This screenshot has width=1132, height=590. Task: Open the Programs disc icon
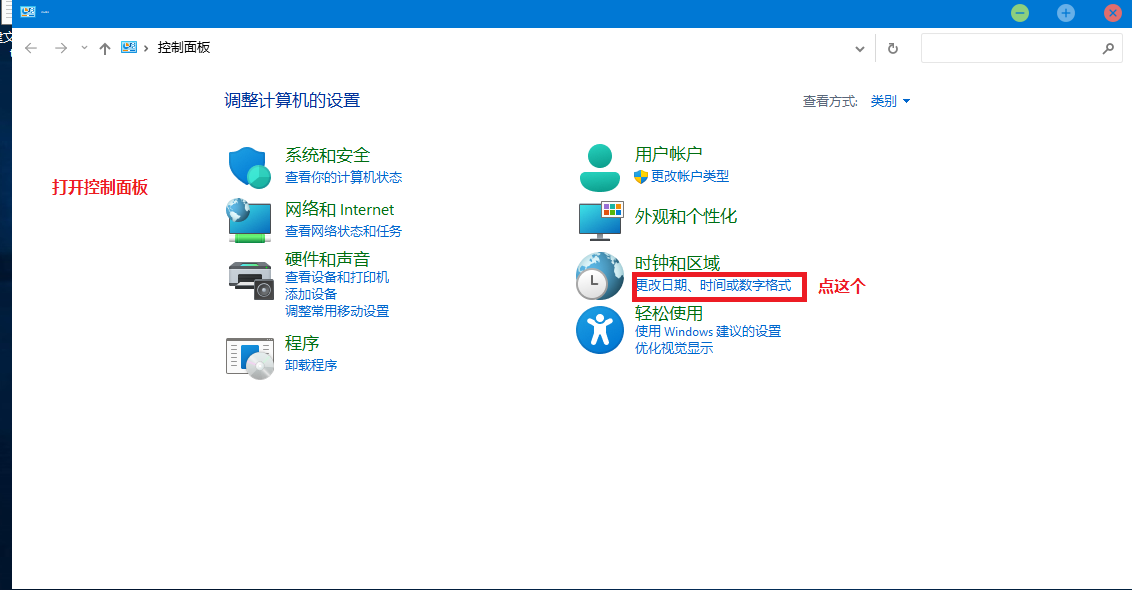[249, 357]
